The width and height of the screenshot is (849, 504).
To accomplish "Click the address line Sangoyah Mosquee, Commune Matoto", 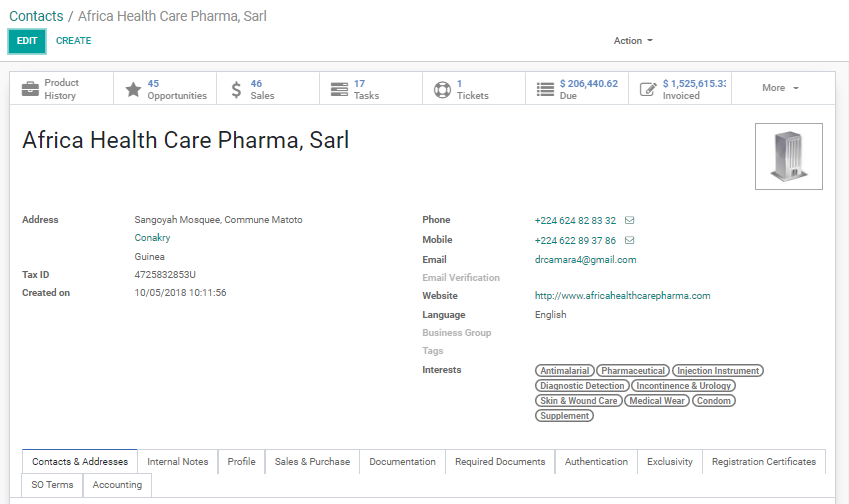I will pos(218,220).
